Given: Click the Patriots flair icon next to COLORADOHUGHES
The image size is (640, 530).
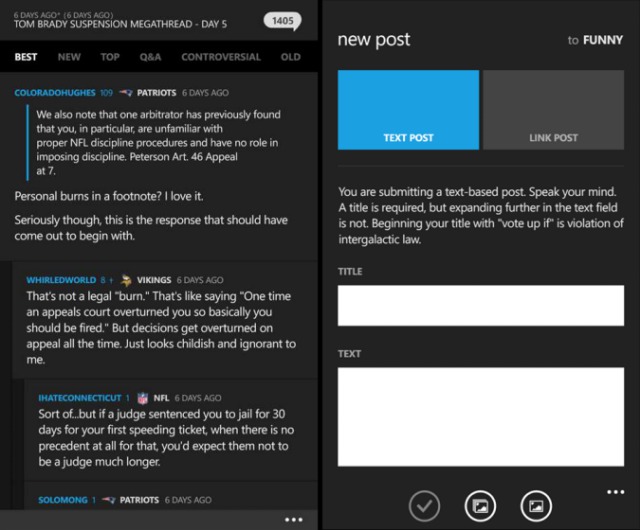Looking at the screenshot, I should [x=126, y=93].
